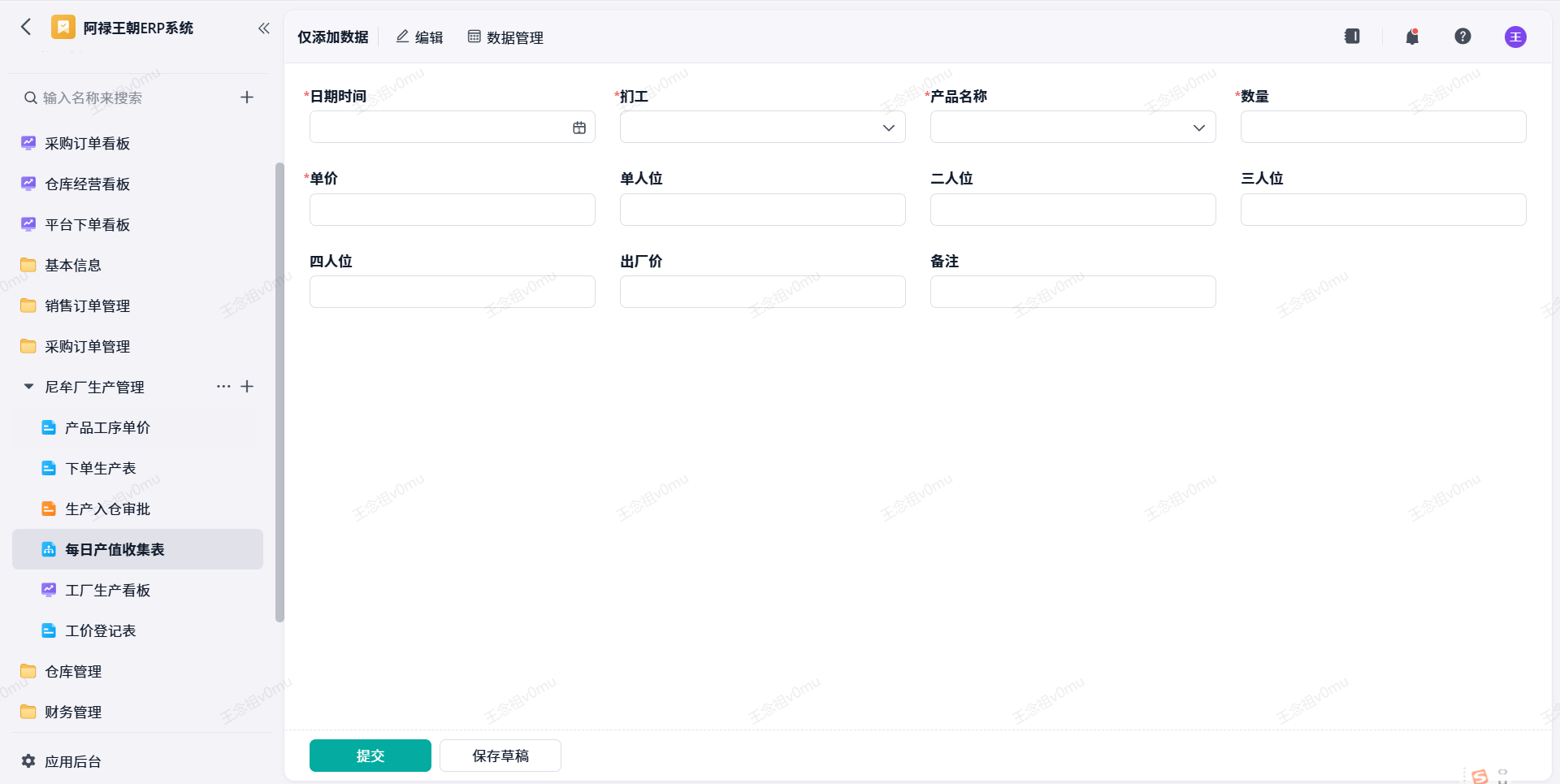Collapse the 尼牟厂生产管理 group arrow
The height and width of the screenshot is (784, 1560).
coord(28,387)
